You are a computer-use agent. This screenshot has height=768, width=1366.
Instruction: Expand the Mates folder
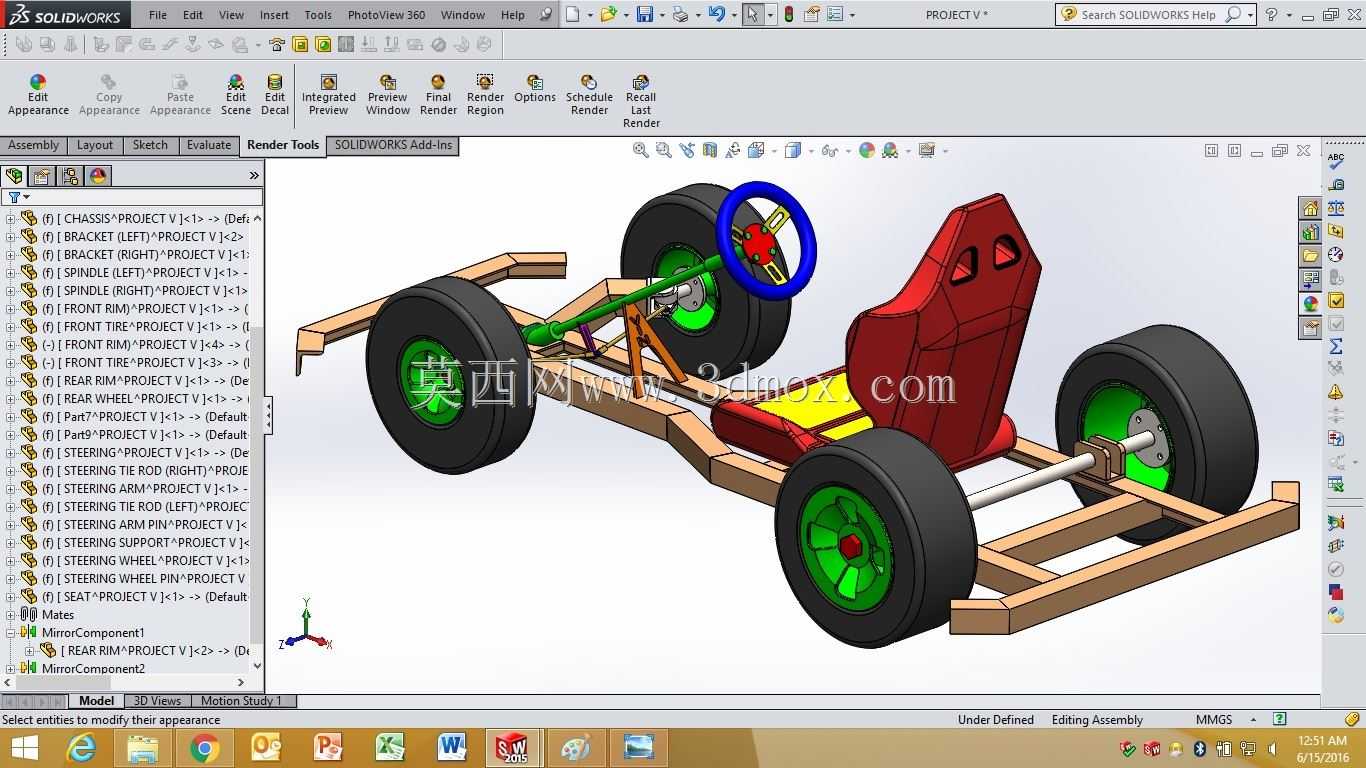click(x=12, y=615)
